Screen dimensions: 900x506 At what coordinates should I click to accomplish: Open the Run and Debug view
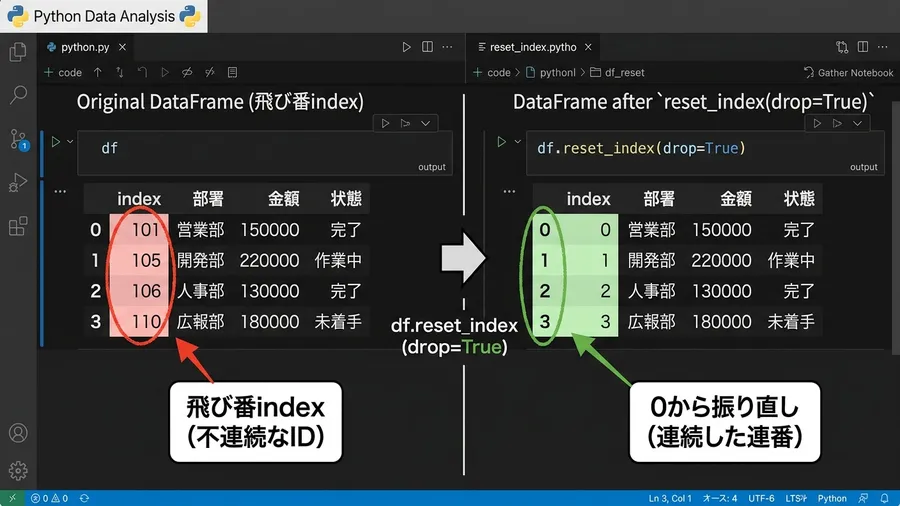pos(18,182)
